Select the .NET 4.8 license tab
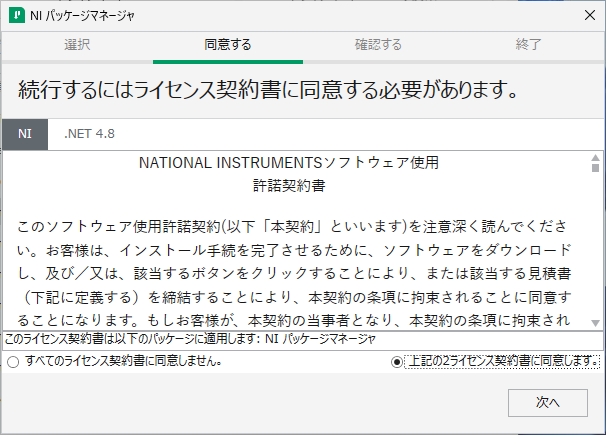Viewport: 606px width, 435px height. [89, 134]
